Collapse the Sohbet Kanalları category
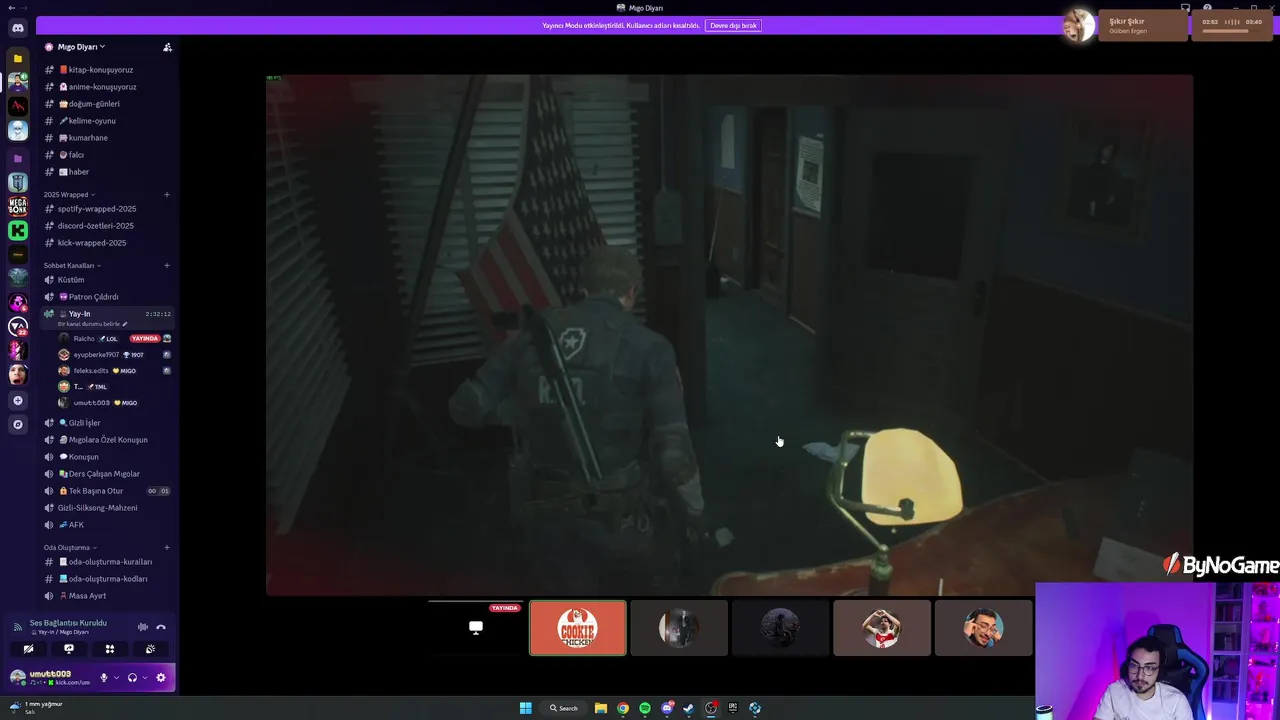The image size is (1280, 720). click(72, 265)
